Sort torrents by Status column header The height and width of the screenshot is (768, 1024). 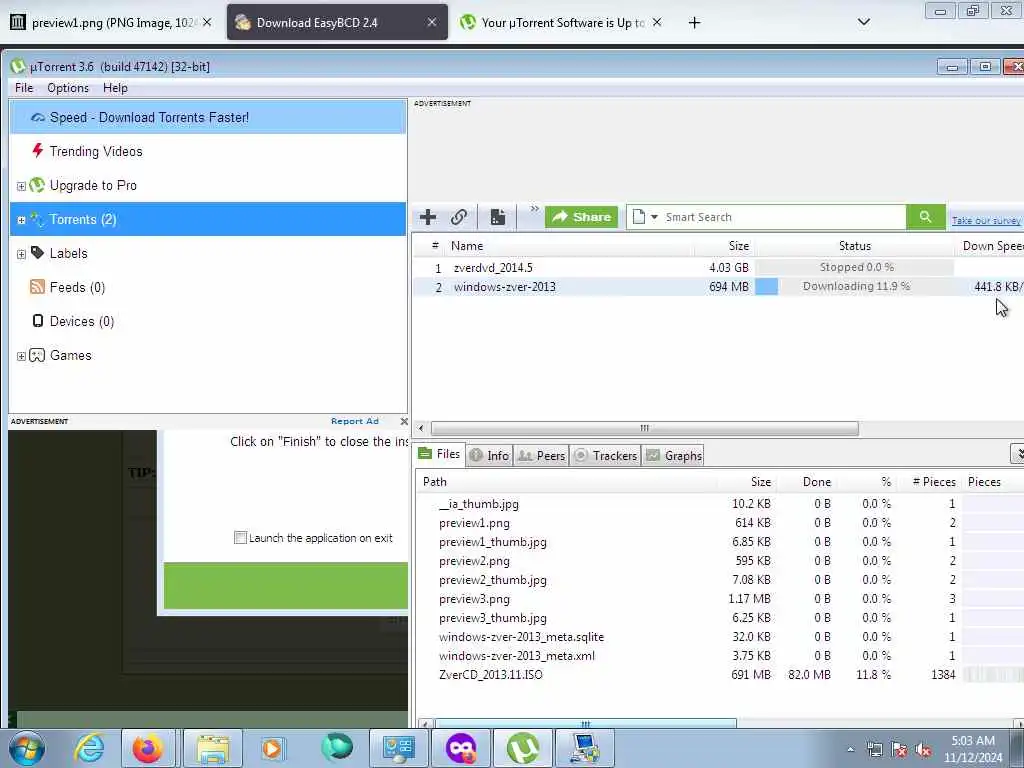pyautogui.click(x=855, y=246)
